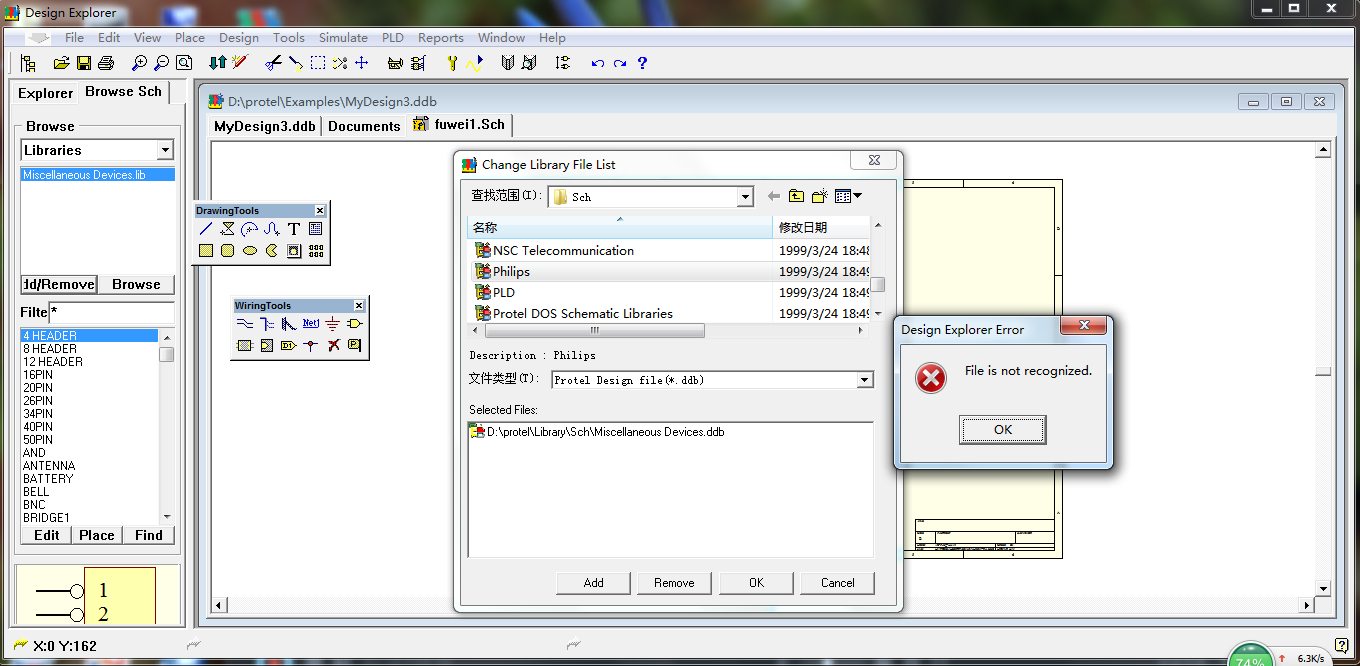Select the Text 'T' tool in DrawingTools

click(x=294, y=229)
